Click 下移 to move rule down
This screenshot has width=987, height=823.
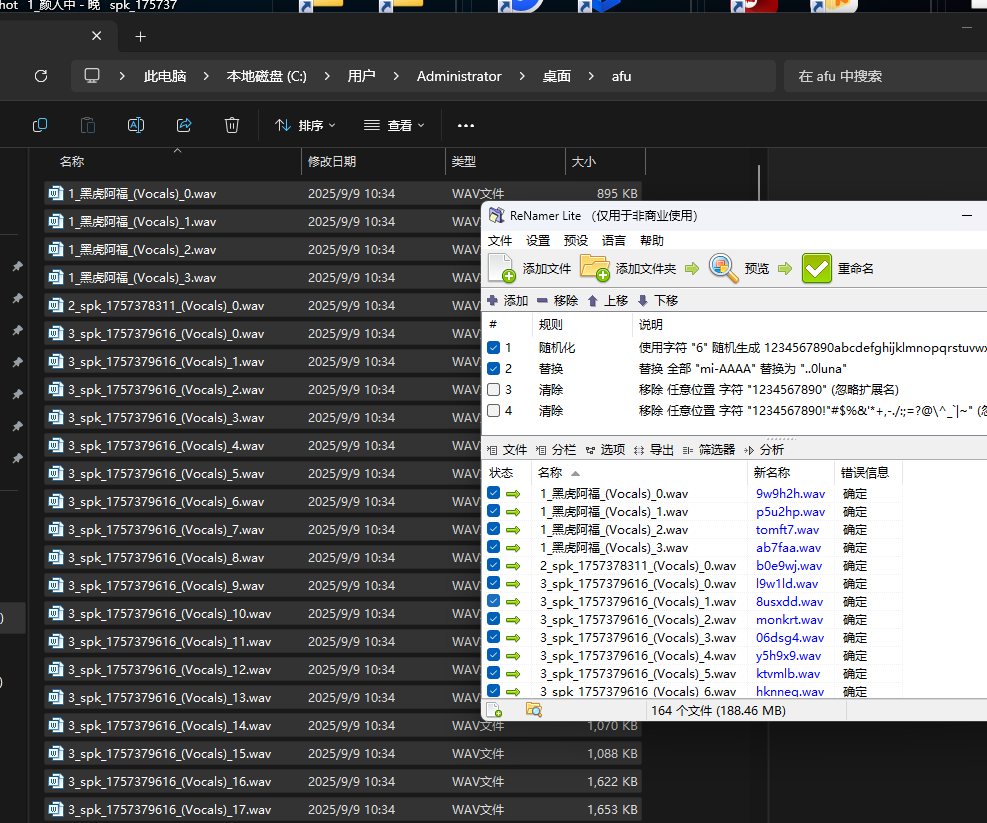658,300
